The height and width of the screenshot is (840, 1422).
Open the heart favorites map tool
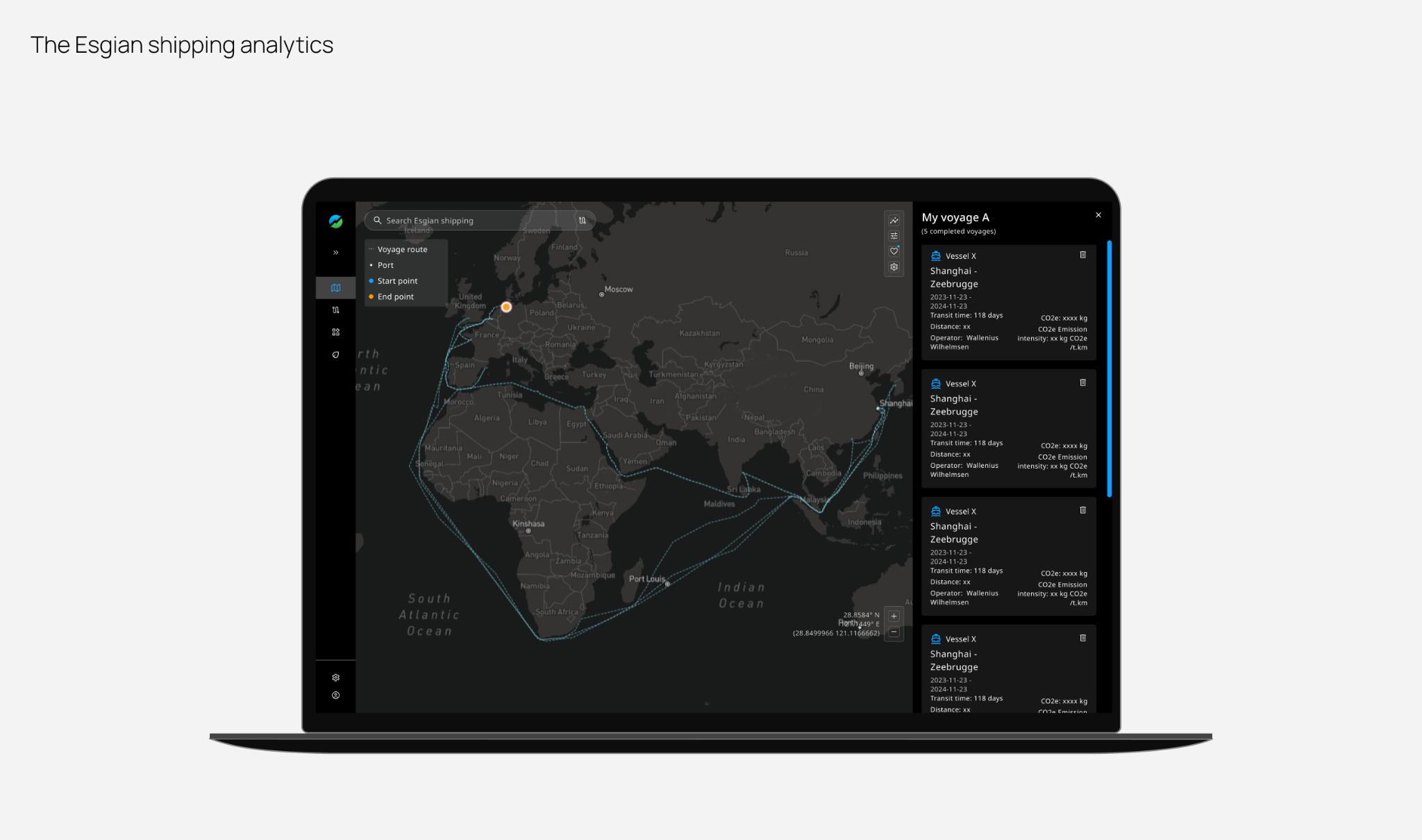(894, 251)
